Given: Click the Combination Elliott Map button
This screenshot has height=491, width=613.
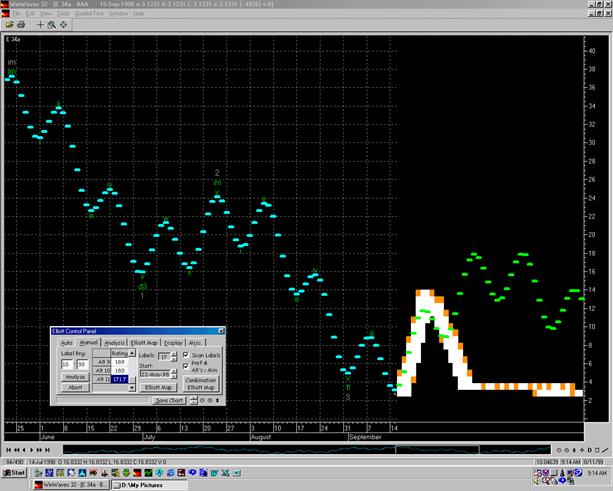Looking at the screenshot, I should (x=201, y=384).
